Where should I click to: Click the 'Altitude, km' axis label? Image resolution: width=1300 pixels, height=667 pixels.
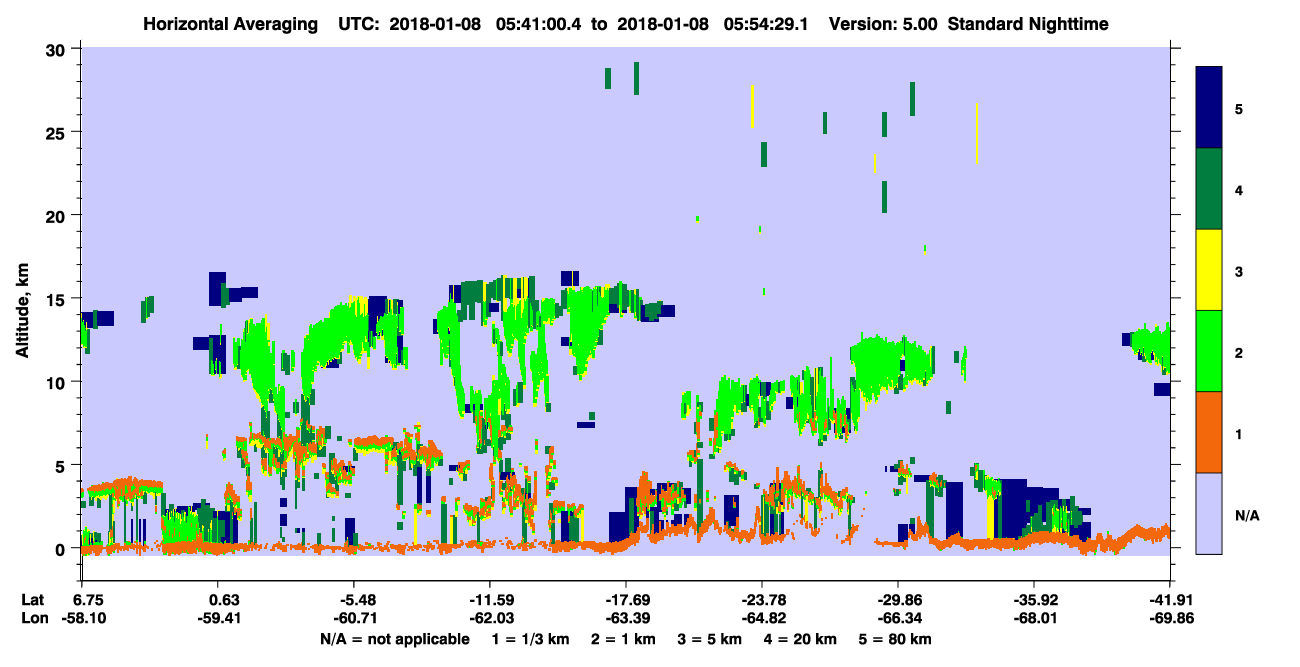click(x=22, y=312)
